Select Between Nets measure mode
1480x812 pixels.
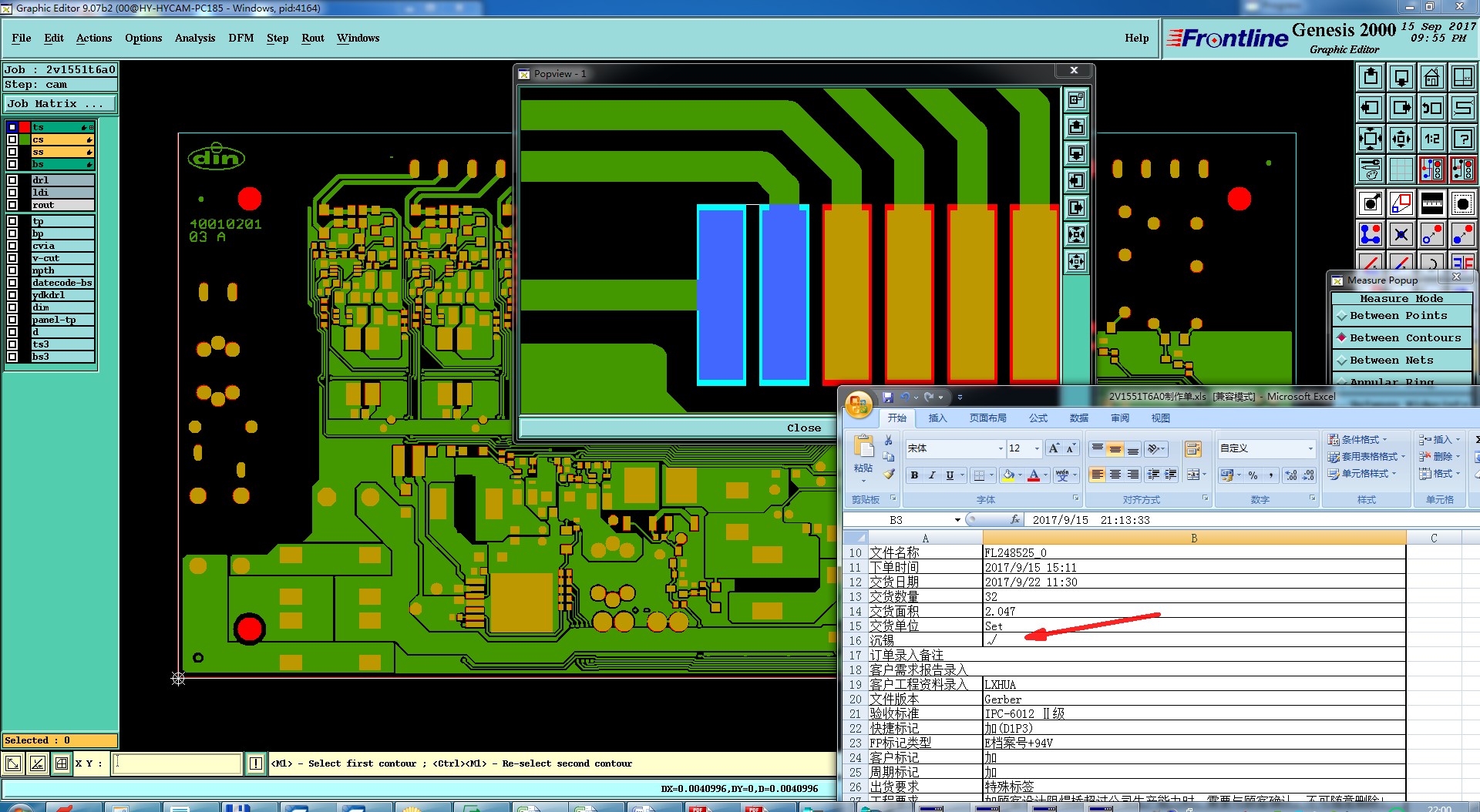tap(1401, 361)
